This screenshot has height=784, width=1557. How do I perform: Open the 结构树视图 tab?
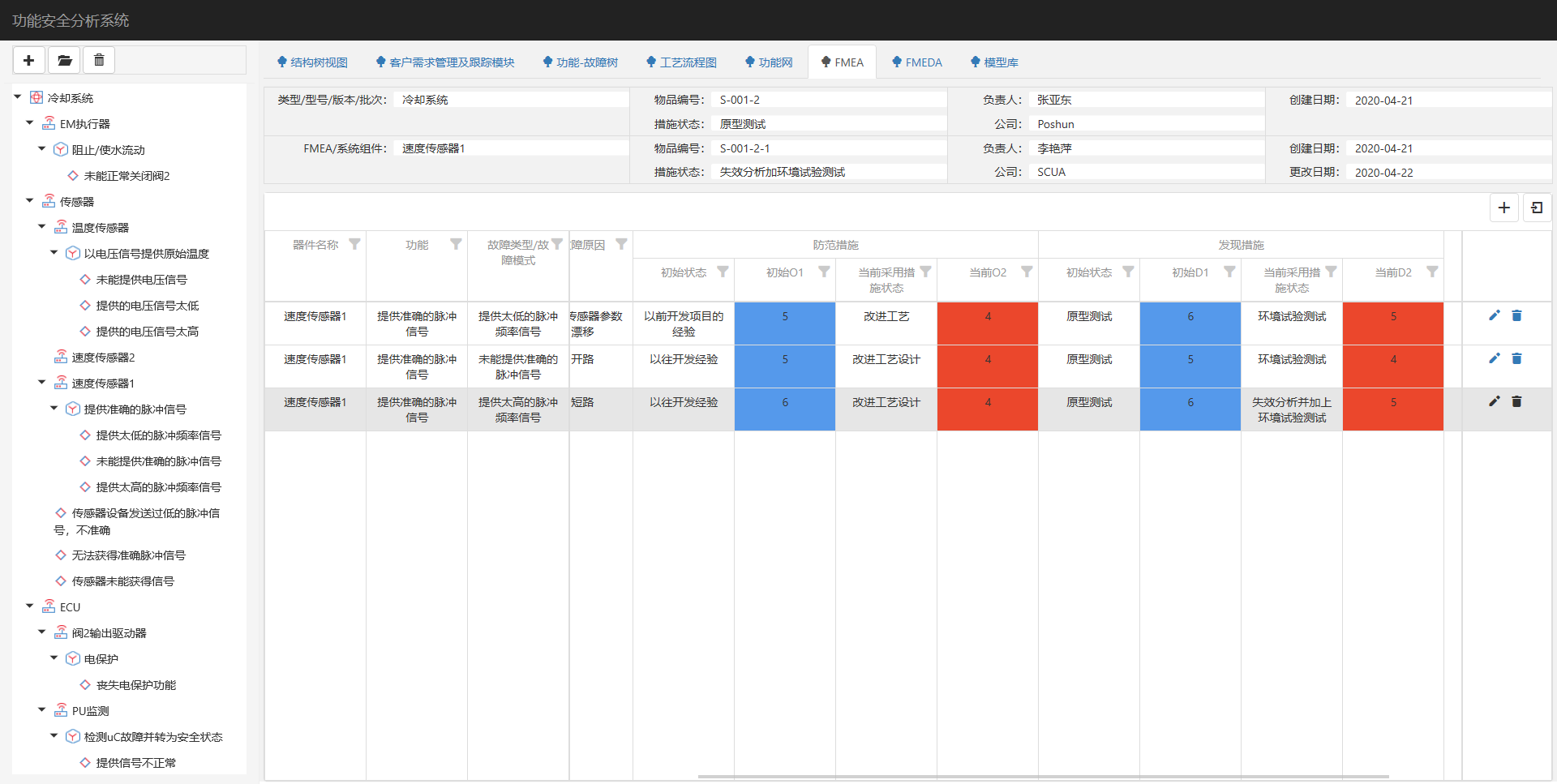[312, 62]
